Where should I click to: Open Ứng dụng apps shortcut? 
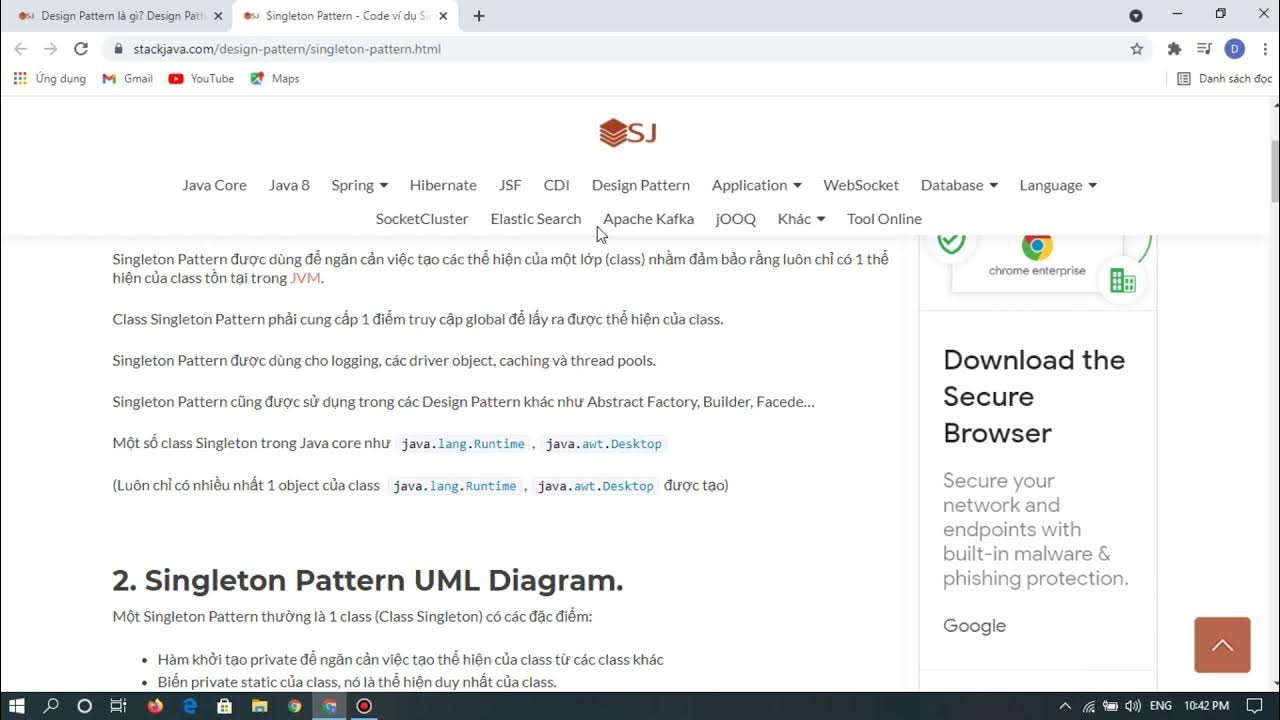50,78
